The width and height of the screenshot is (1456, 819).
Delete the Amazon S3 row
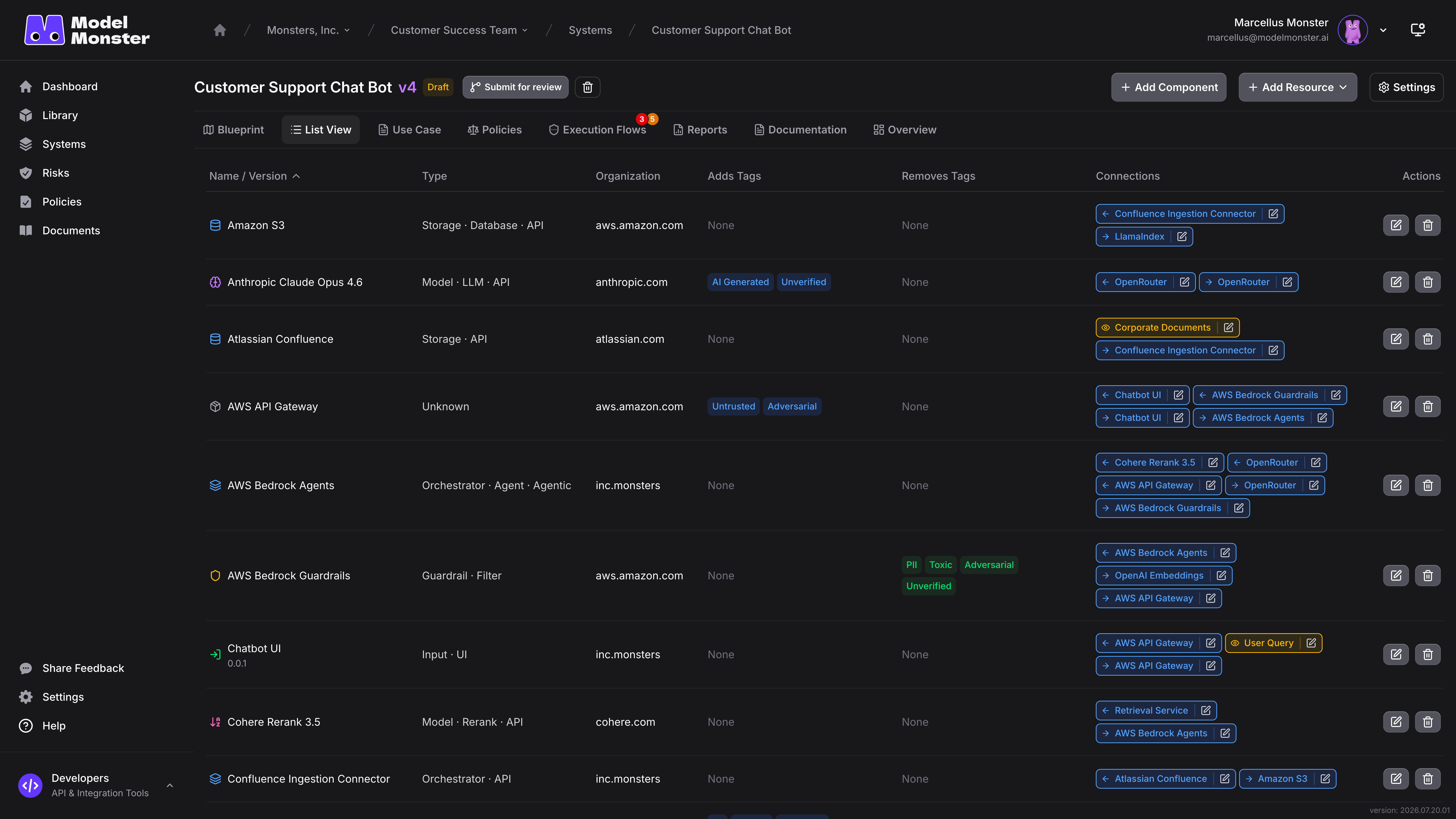(1428, 225)
